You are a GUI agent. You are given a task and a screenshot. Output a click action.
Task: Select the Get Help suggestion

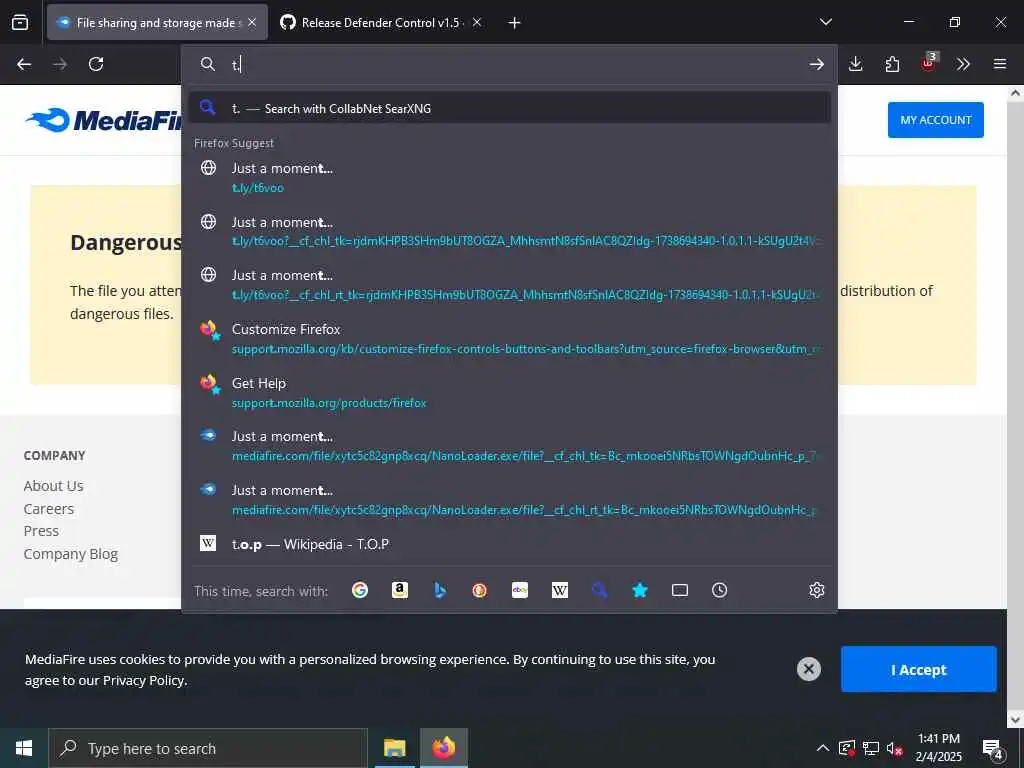(x=509, y=392)
